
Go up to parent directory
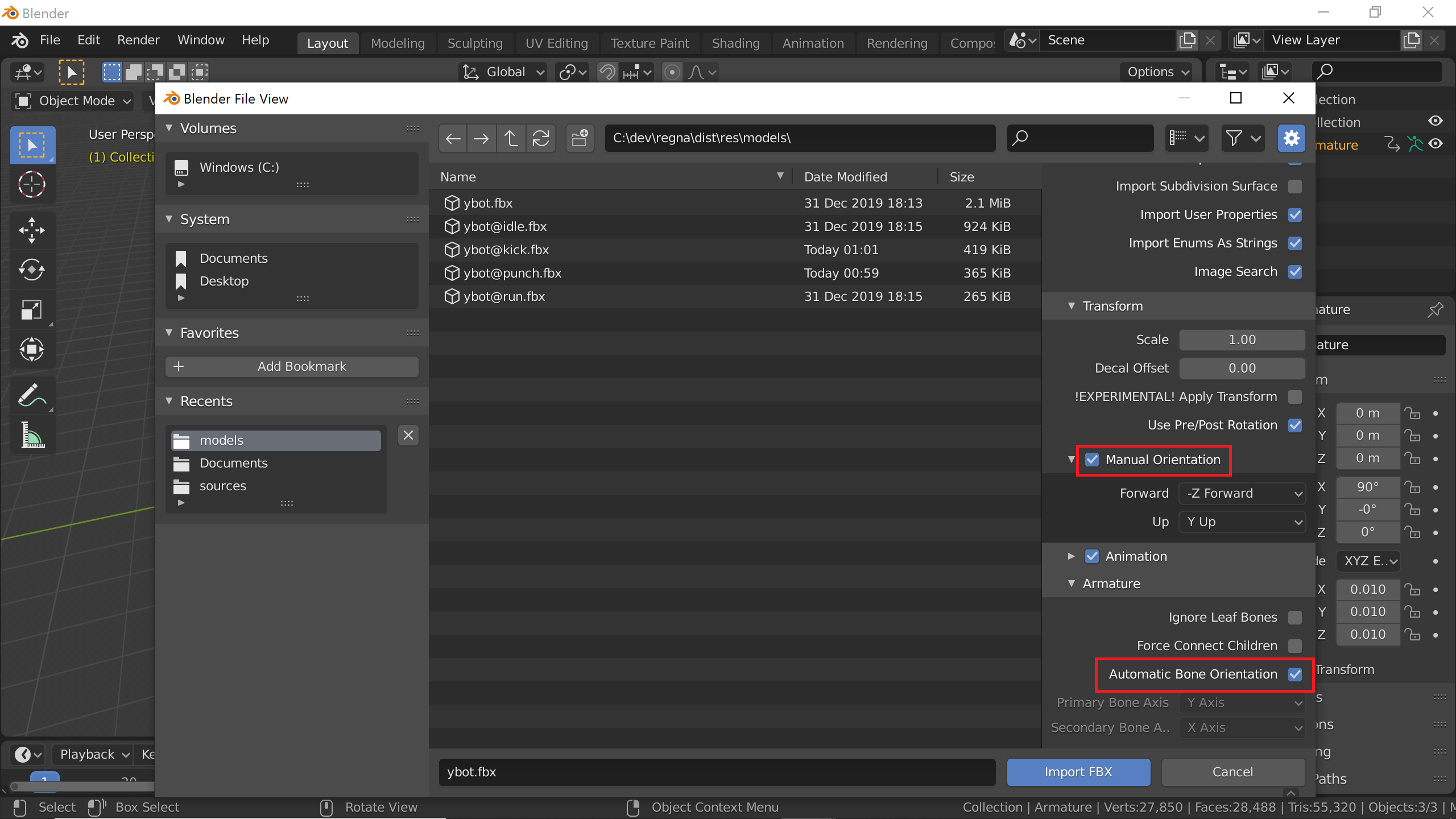511,138
